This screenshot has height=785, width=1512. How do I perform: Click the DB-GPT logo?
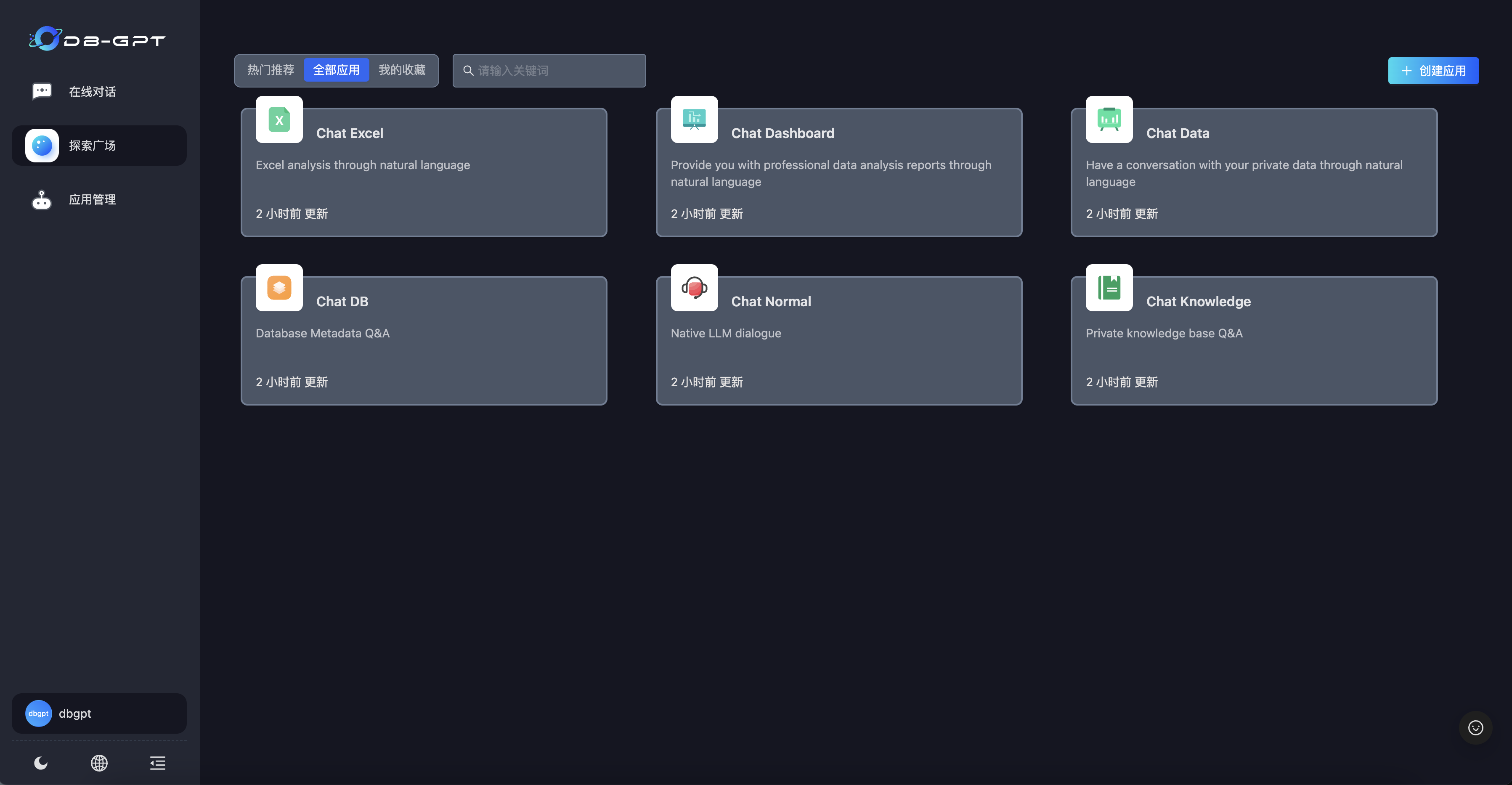pos(98,40)
